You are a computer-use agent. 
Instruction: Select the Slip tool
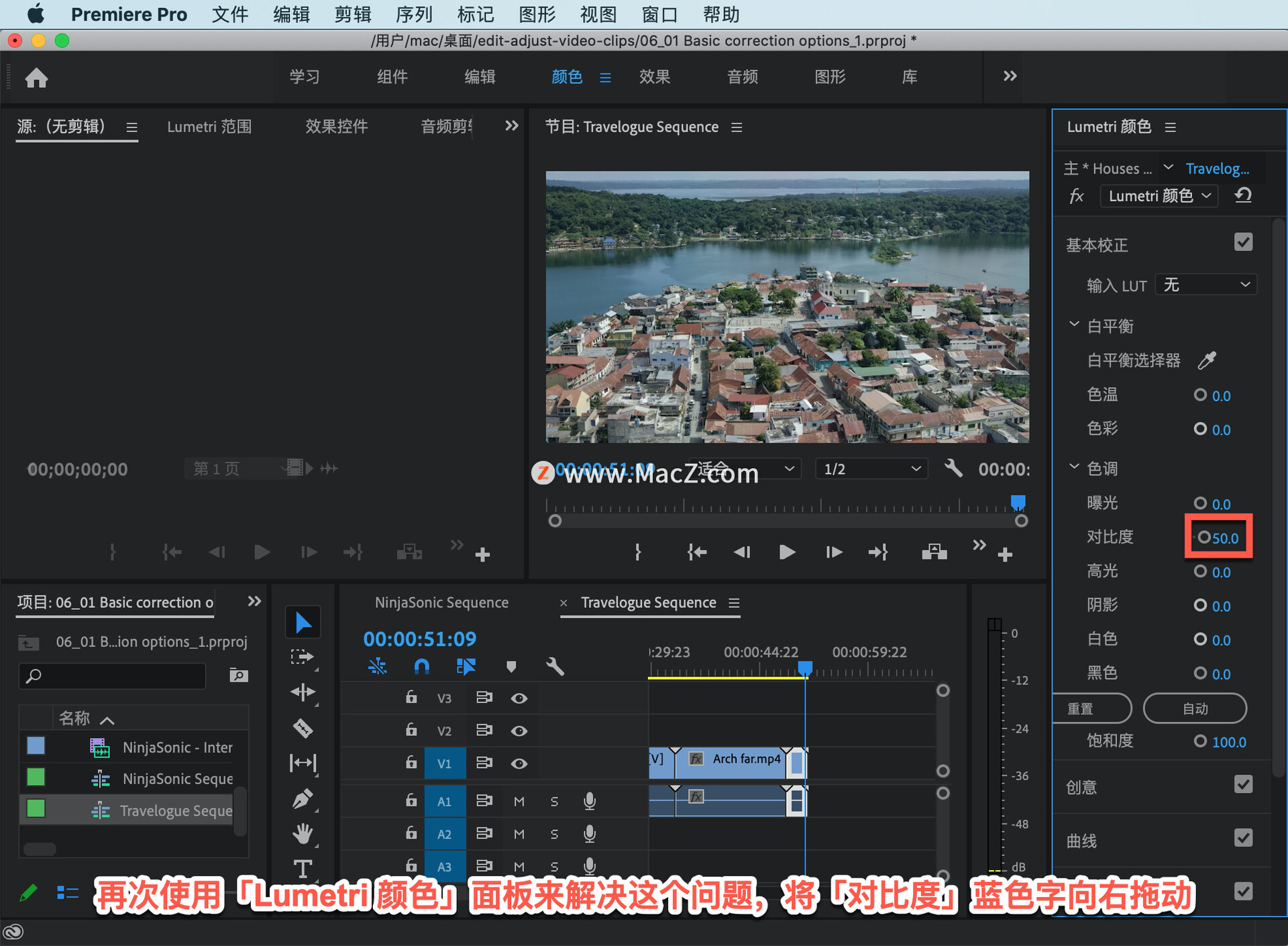click(303, 763)
